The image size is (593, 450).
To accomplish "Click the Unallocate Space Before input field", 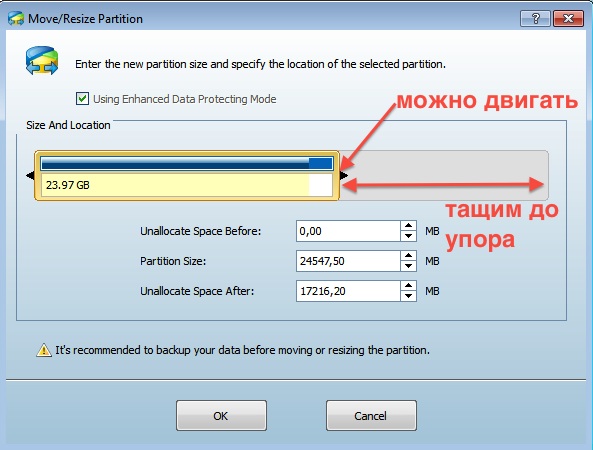I will (x=348, y=231).
